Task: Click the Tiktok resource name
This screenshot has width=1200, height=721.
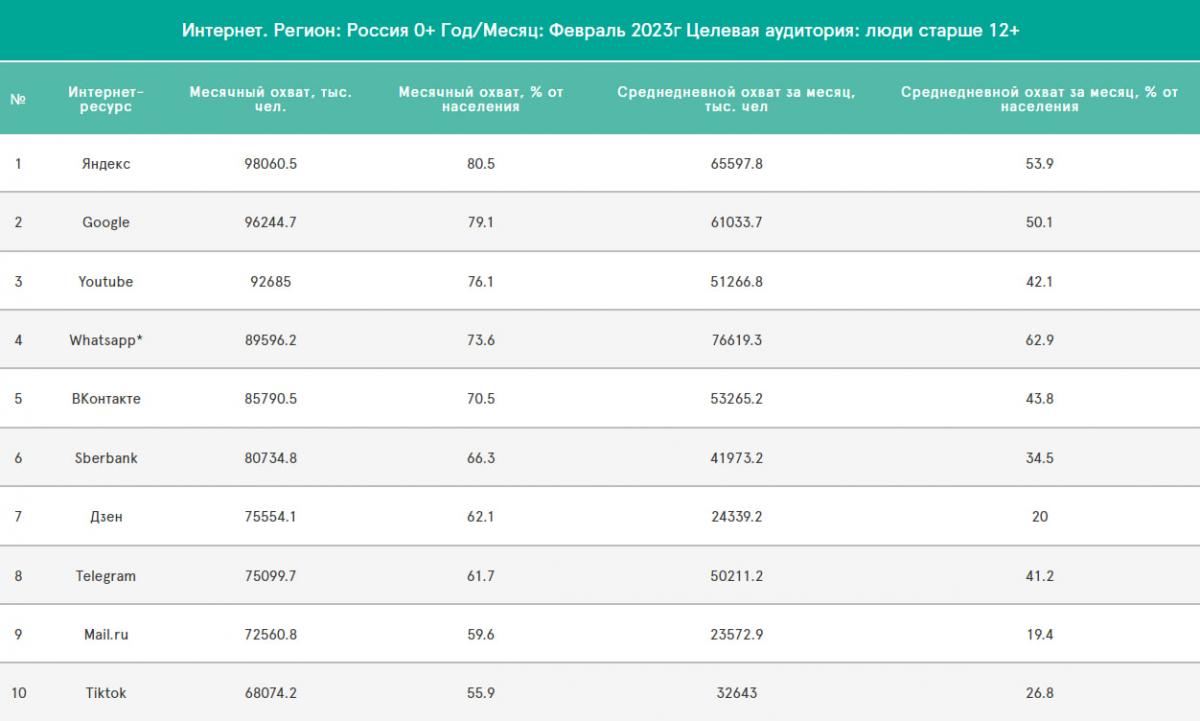Action: tap(106, 693)
